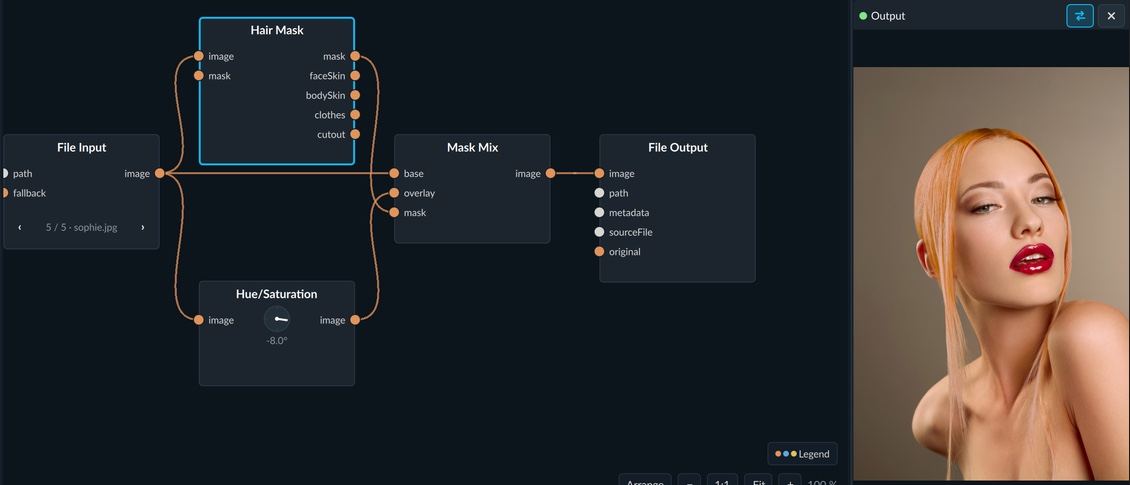Select the Hair Mask node title
Image resolution: width=1130 pixels, height=485 pixels.
pos(277,30)
